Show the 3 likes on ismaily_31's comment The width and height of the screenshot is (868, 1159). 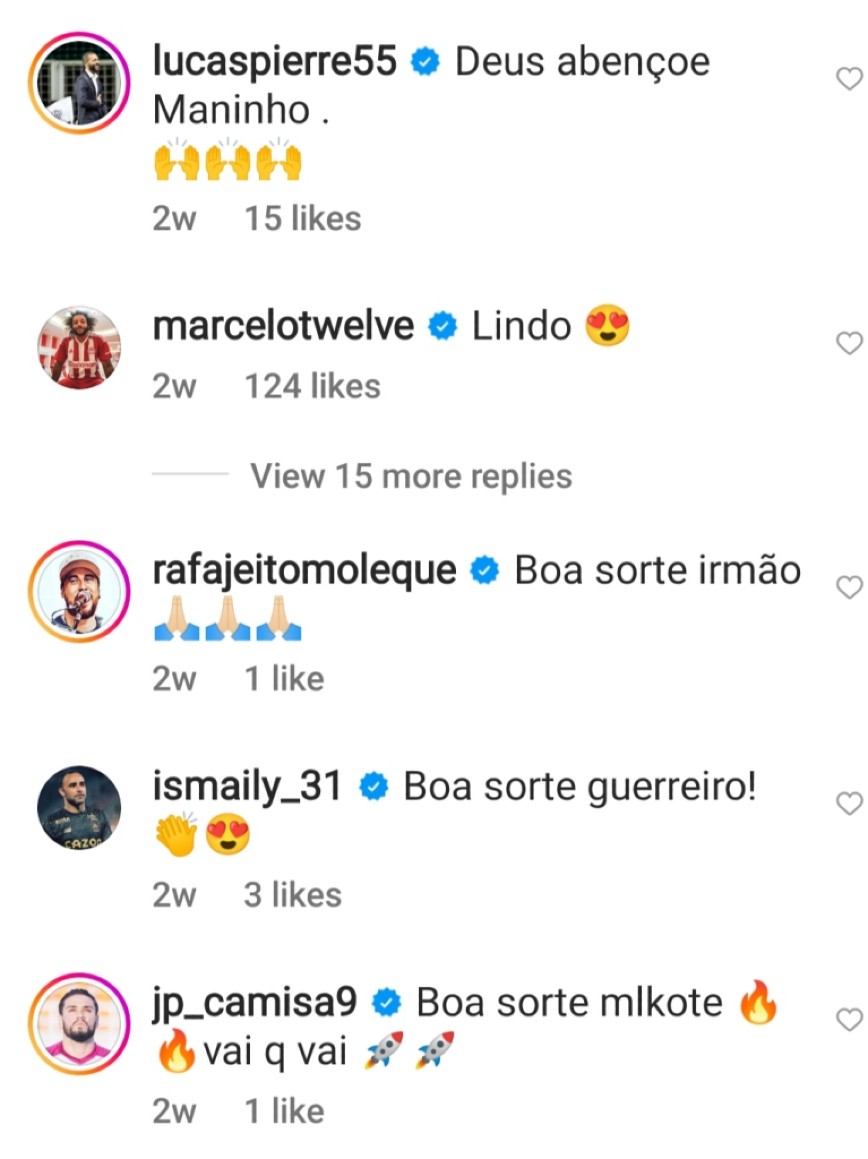coord(292,894)
